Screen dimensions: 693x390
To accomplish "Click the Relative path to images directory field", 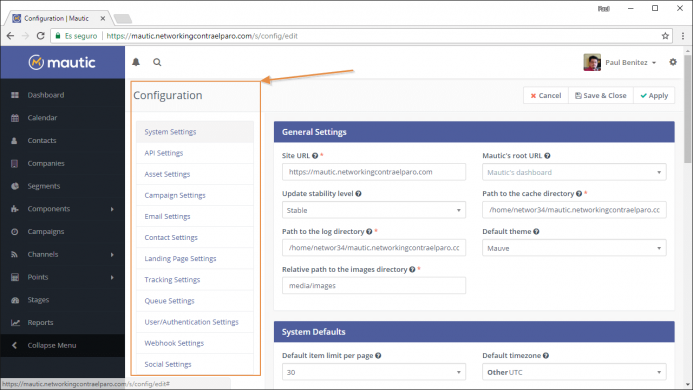I will click(374, 286).
